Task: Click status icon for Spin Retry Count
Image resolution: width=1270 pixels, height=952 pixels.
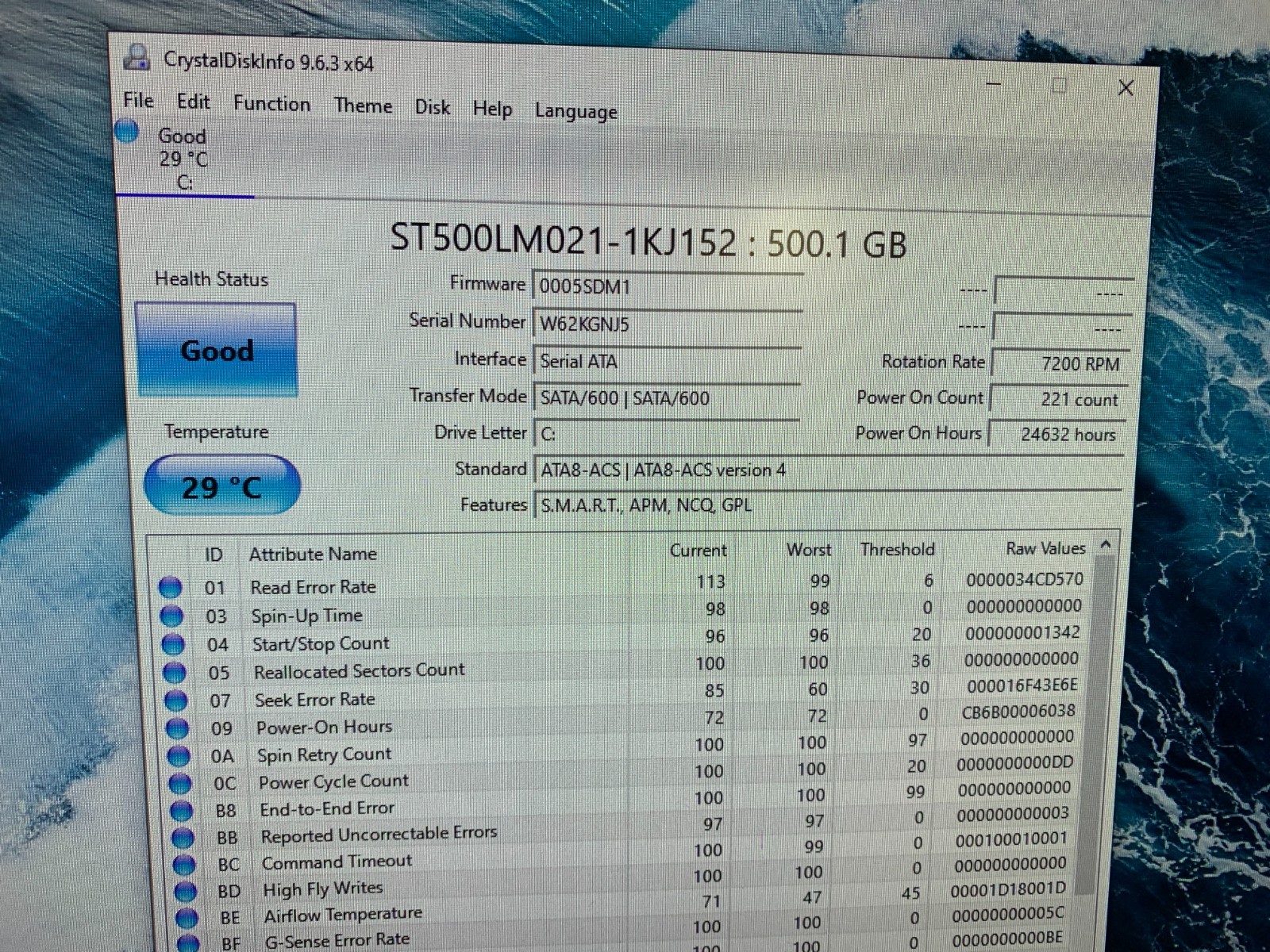Action: (179, 756)
